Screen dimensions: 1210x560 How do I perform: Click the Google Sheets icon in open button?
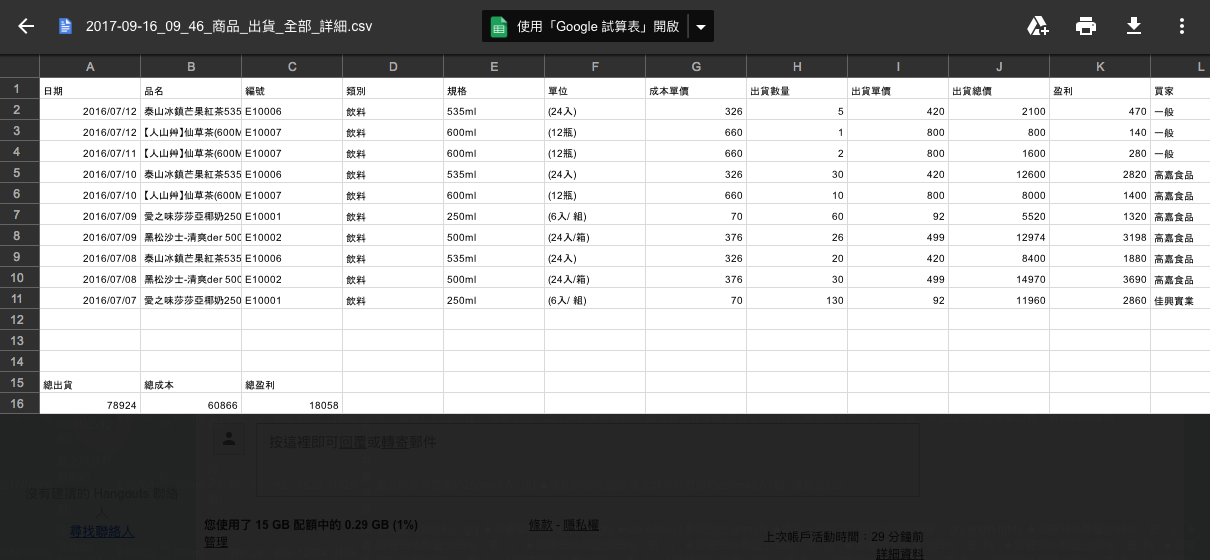click(500, 27)
